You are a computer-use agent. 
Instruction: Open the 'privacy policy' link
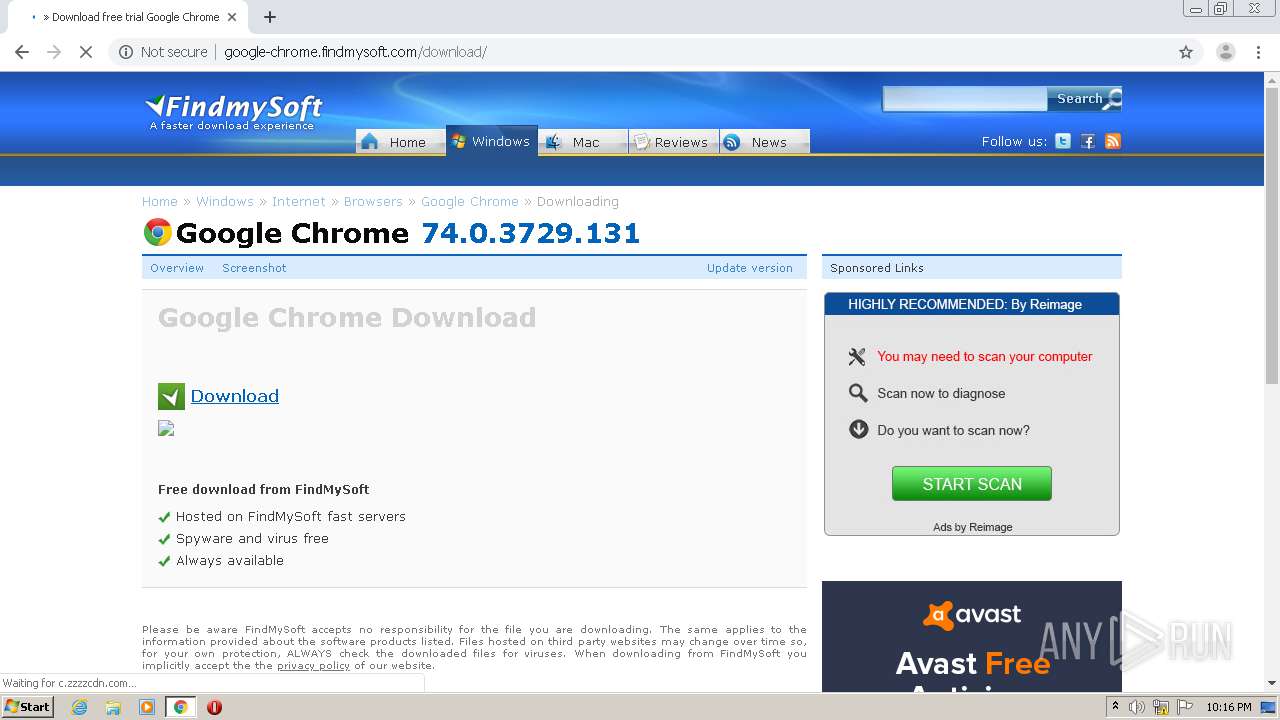tap(313, 666)
